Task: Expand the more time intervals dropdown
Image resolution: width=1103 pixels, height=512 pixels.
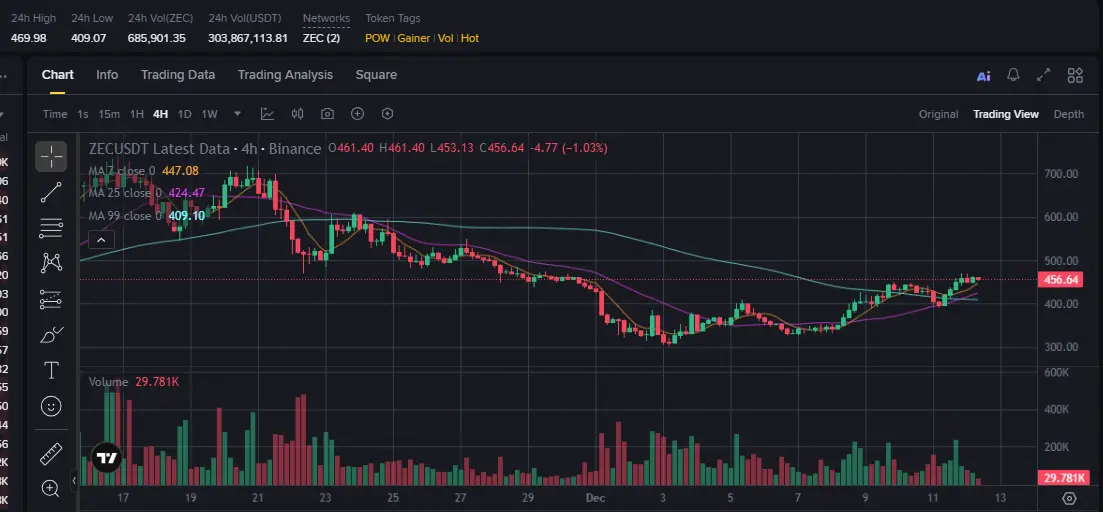Action: (237, 114)
